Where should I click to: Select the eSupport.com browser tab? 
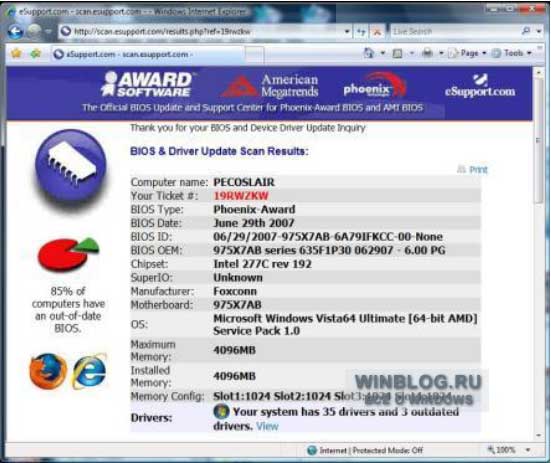click(148, 54)
